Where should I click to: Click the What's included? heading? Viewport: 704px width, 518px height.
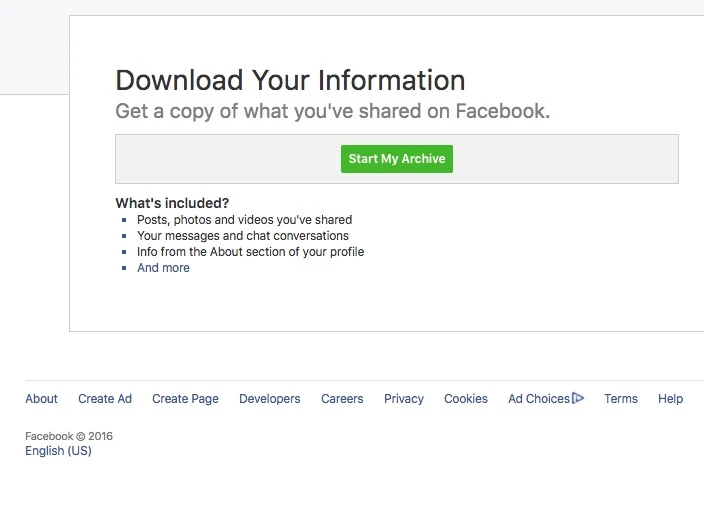(x=172, y=203)
